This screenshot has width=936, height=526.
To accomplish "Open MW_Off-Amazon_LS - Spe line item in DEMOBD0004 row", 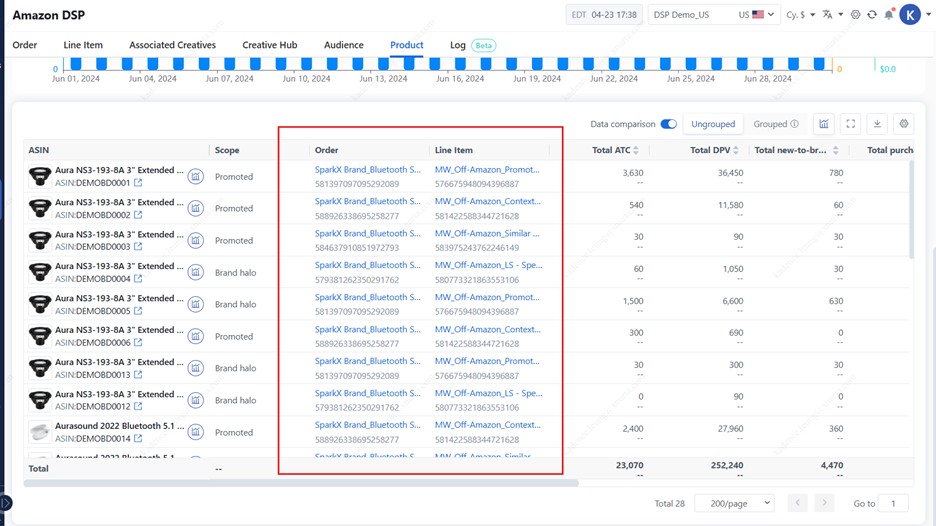I will click(x=488, y=265).
